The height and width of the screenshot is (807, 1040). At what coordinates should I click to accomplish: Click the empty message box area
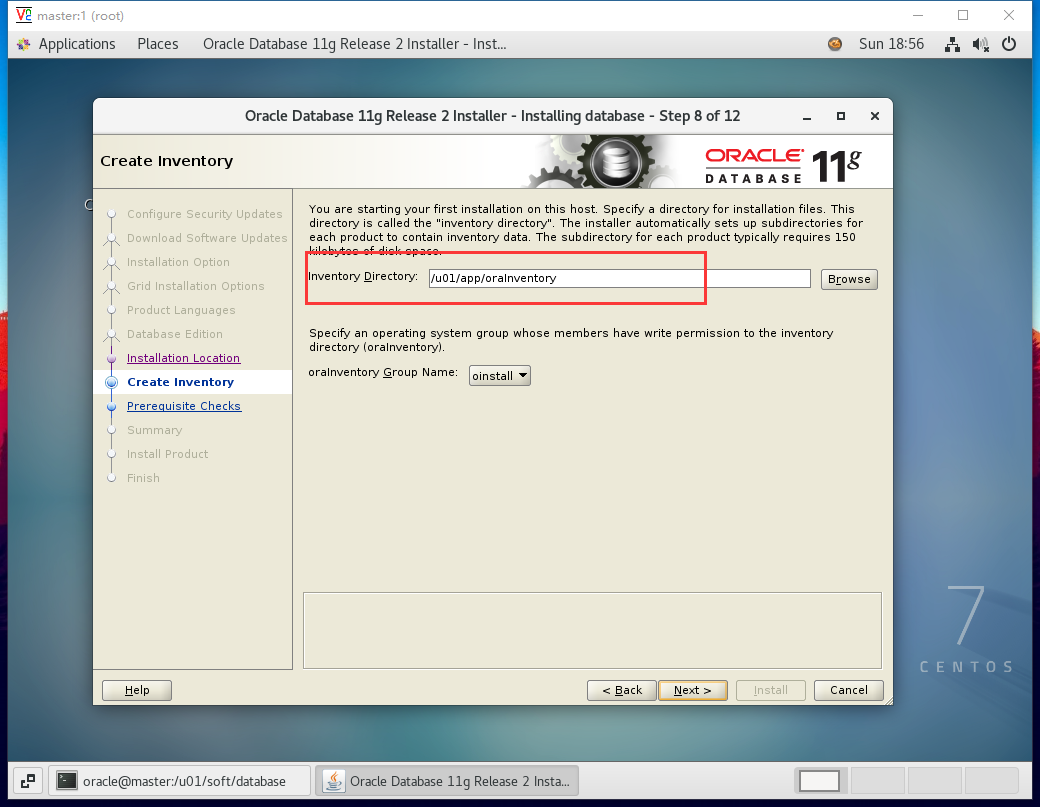point(592,631)
